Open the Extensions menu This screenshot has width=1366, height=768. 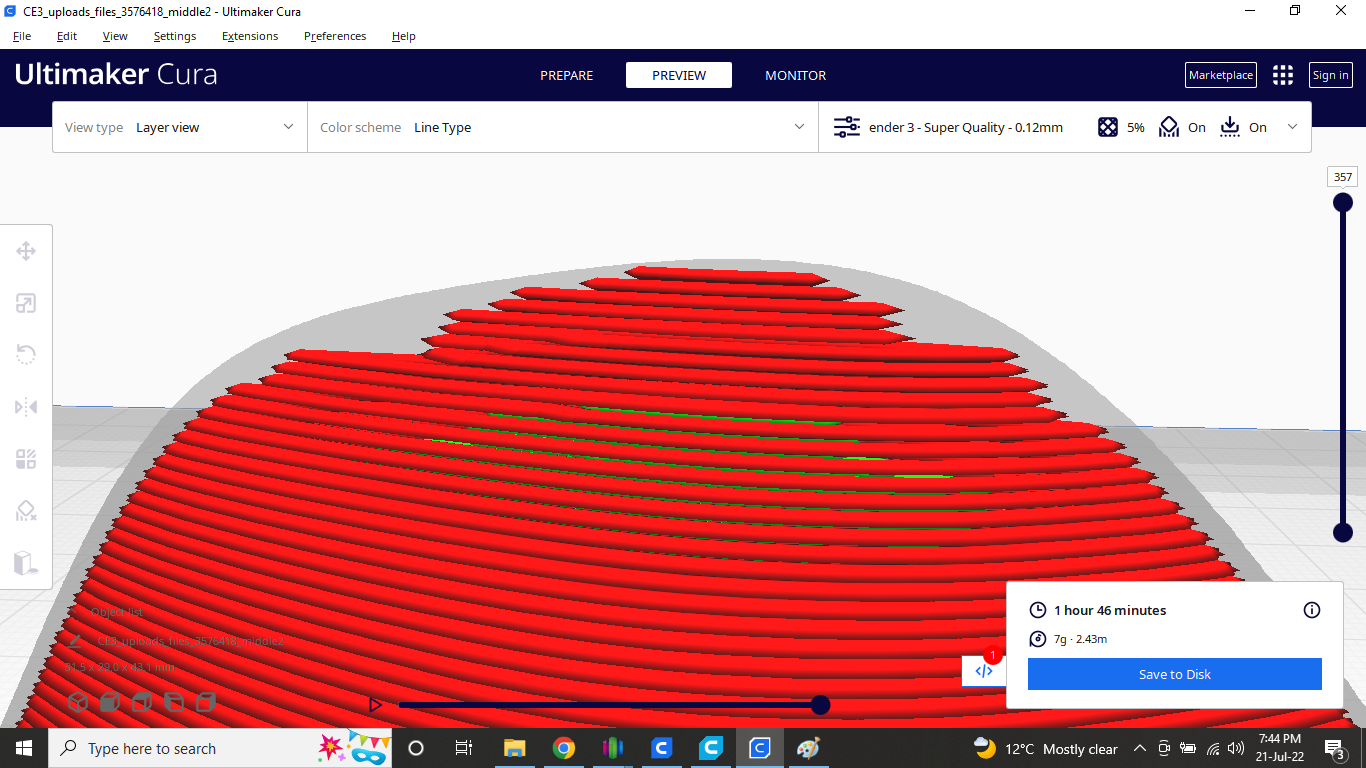pyautogui.click(x=249, y=36)
